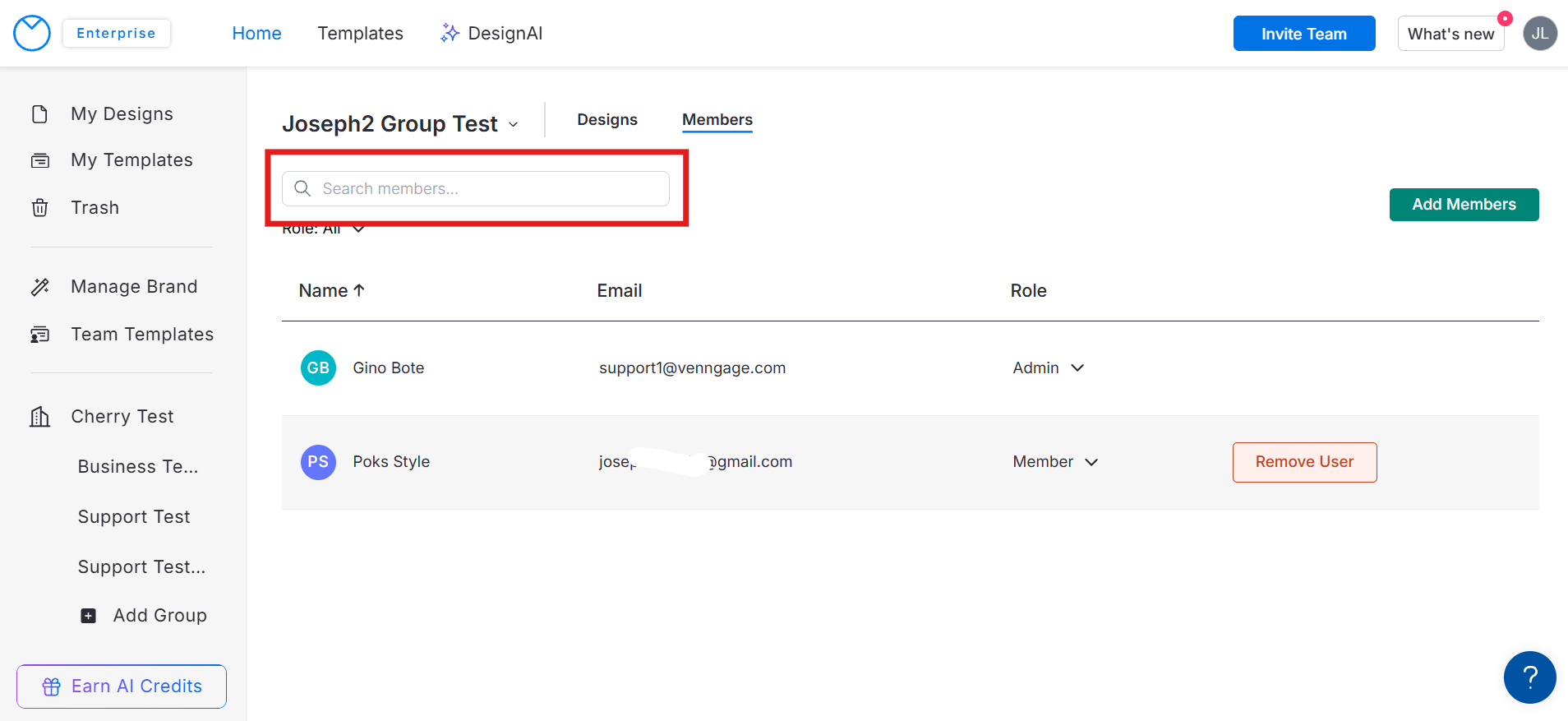The image size is (1568, 721).
Task: Select the Support Test group
Action: (134, 516)
